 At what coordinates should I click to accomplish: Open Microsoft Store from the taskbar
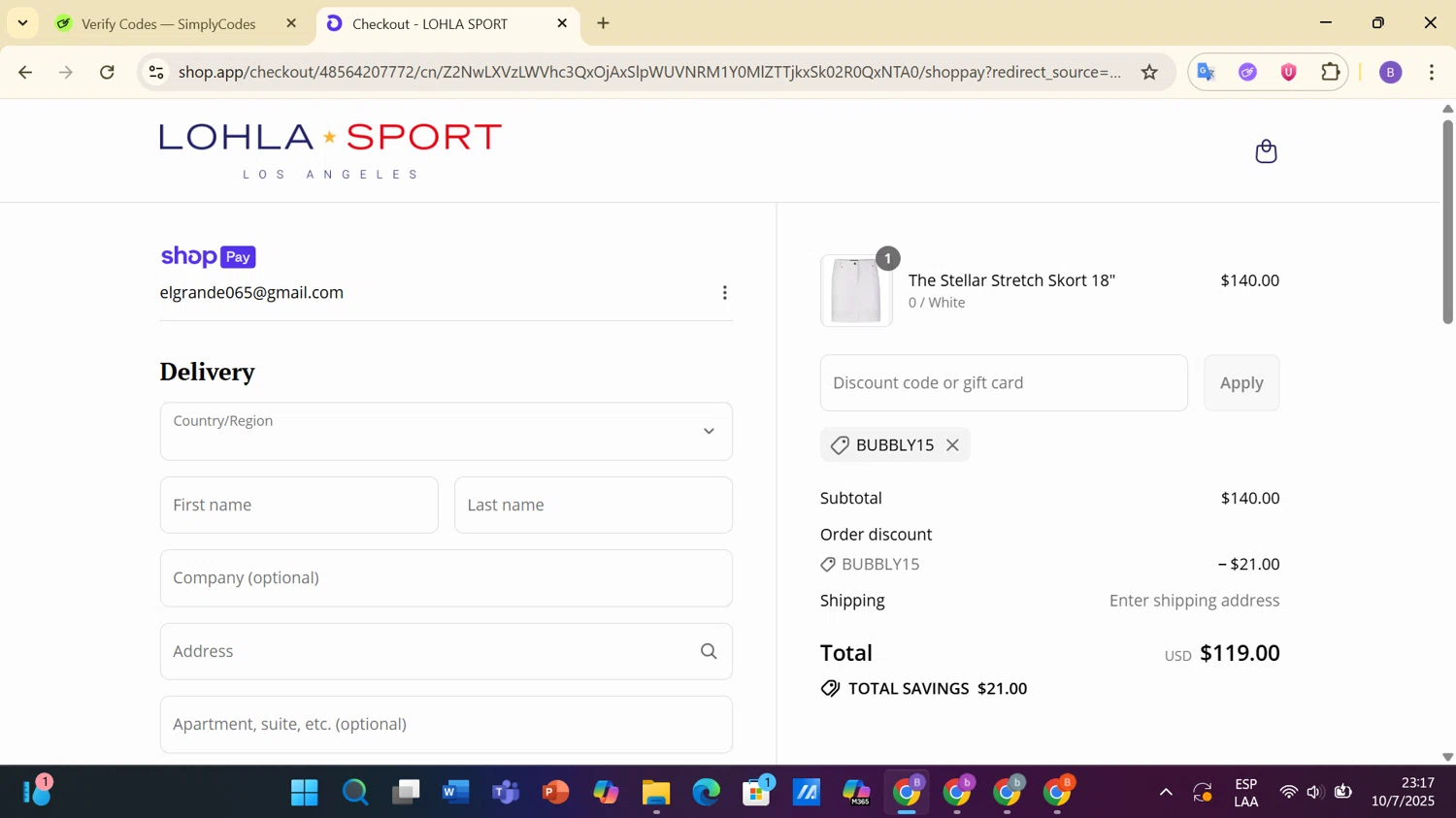pos(757,793)
